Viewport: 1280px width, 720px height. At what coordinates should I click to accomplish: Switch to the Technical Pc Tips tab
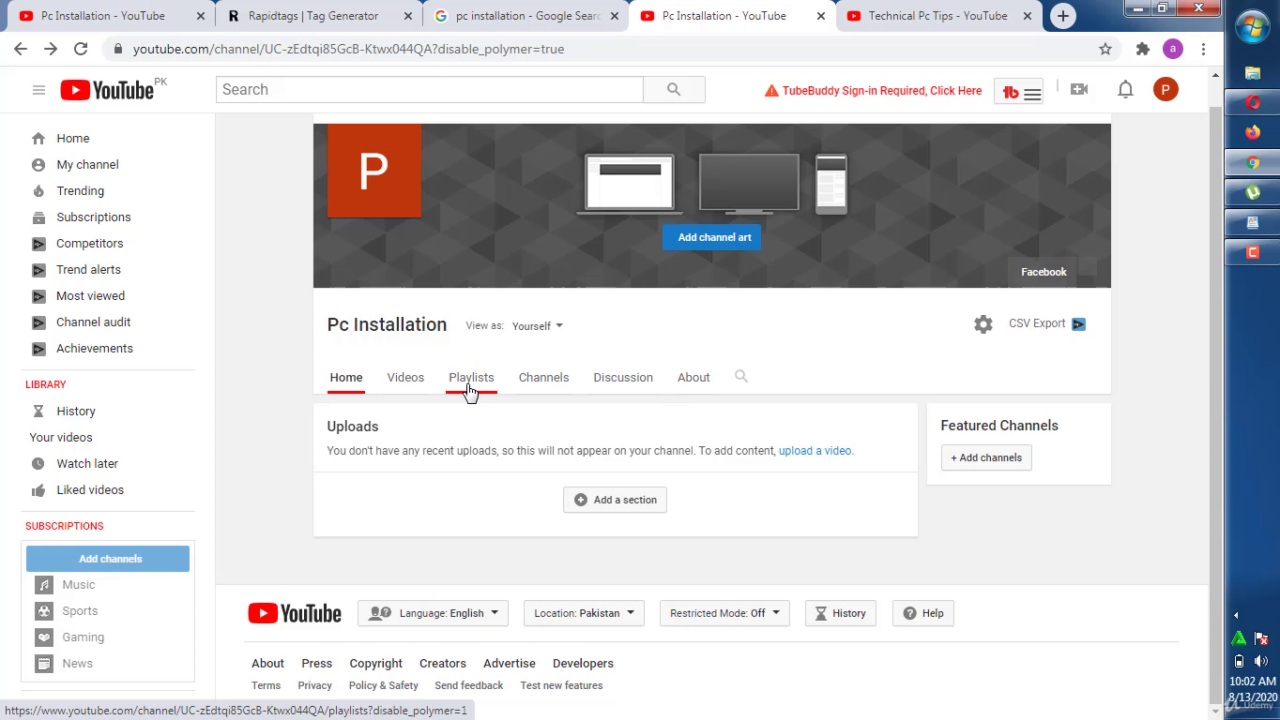coord(938,16)
